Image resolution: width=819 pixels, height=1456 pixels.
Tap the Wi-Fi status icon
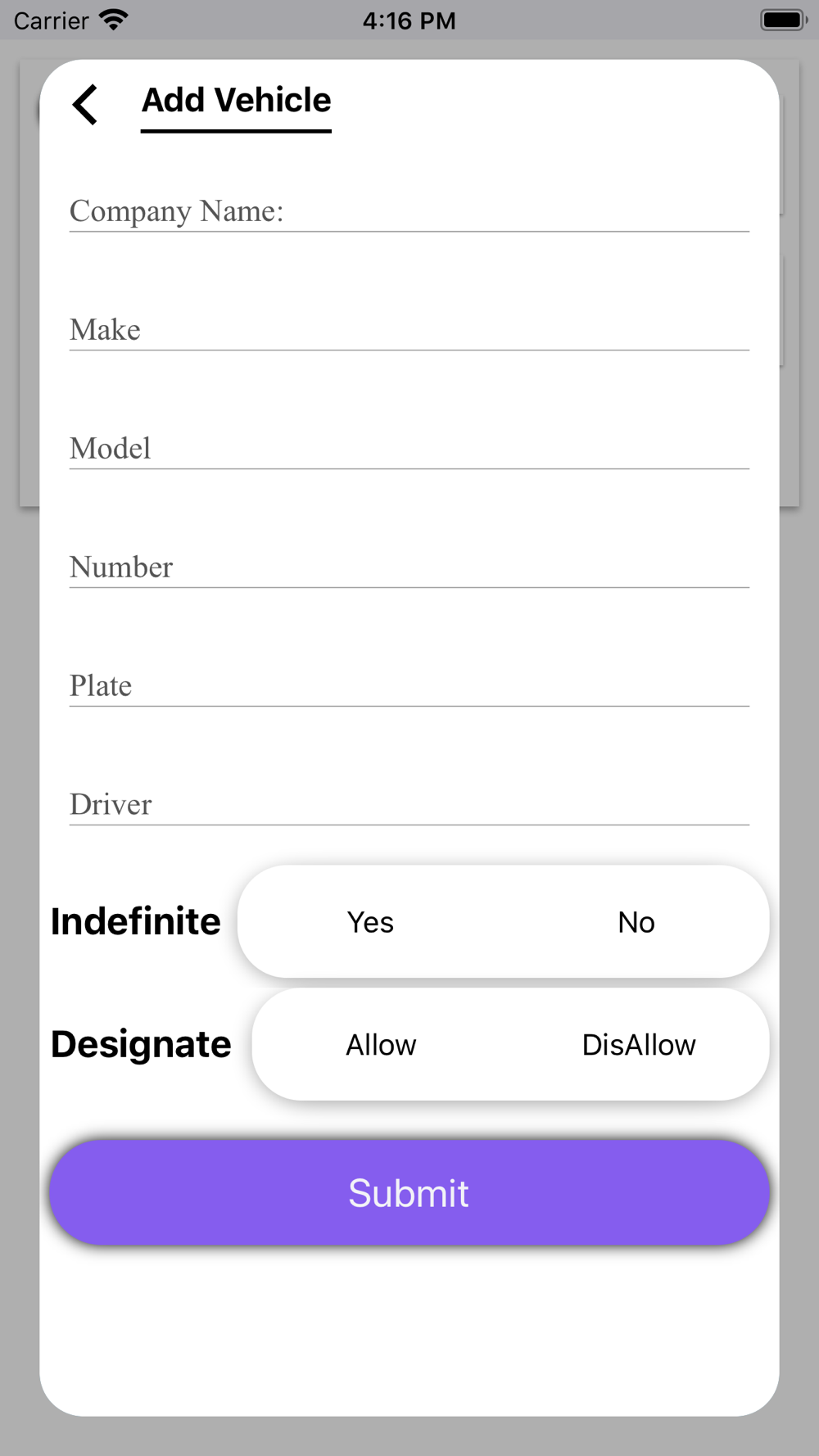(x=114, y=20)
